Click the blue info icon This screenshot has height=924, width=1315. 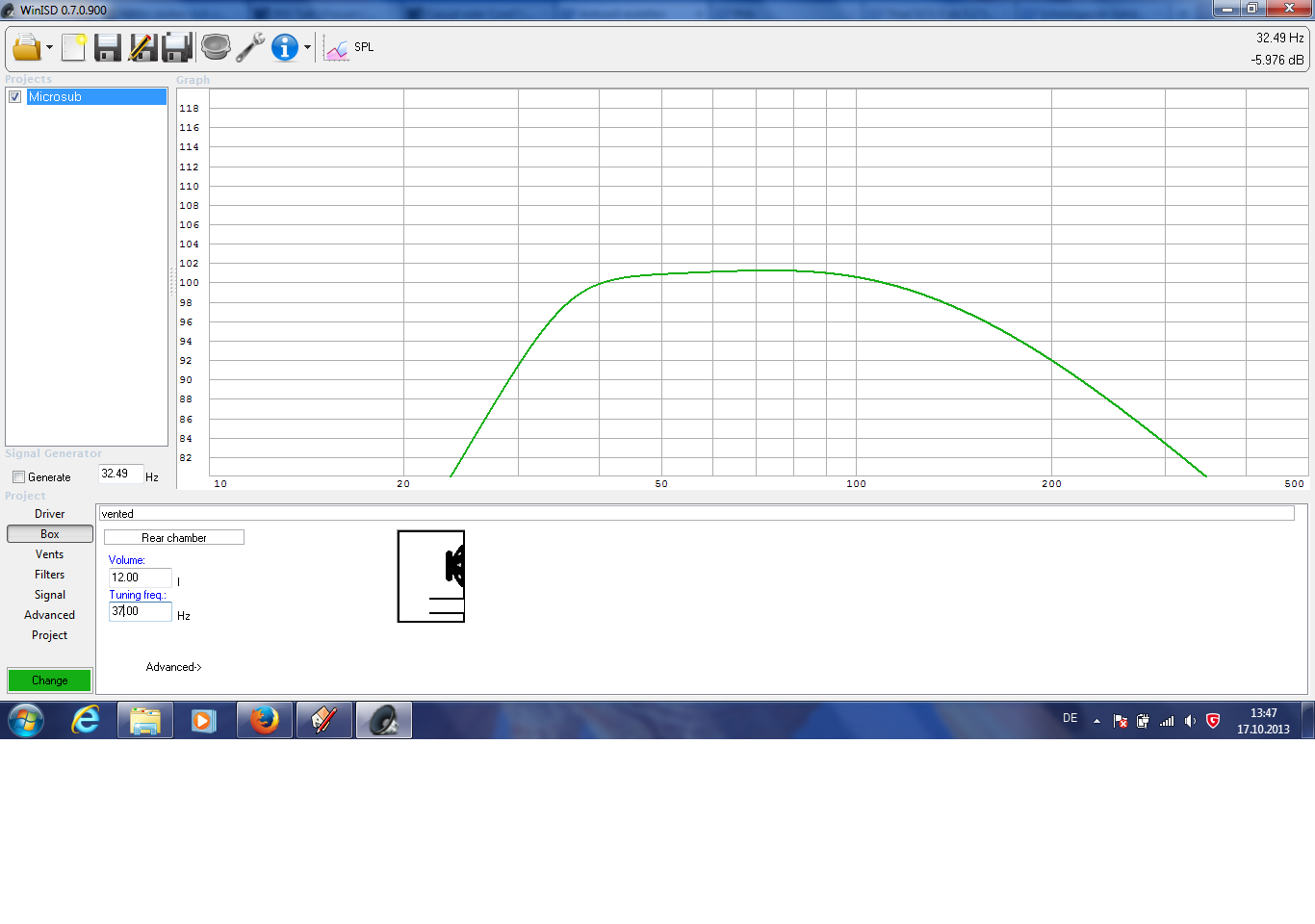pos(285,47)
